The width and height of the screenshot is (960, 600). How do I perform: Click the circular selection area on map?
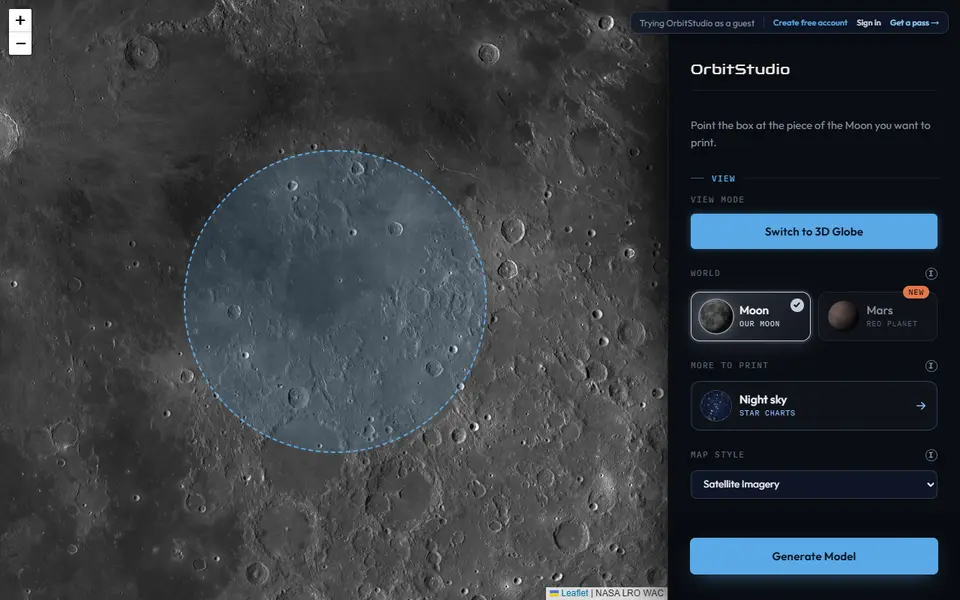tap(336, 301)
